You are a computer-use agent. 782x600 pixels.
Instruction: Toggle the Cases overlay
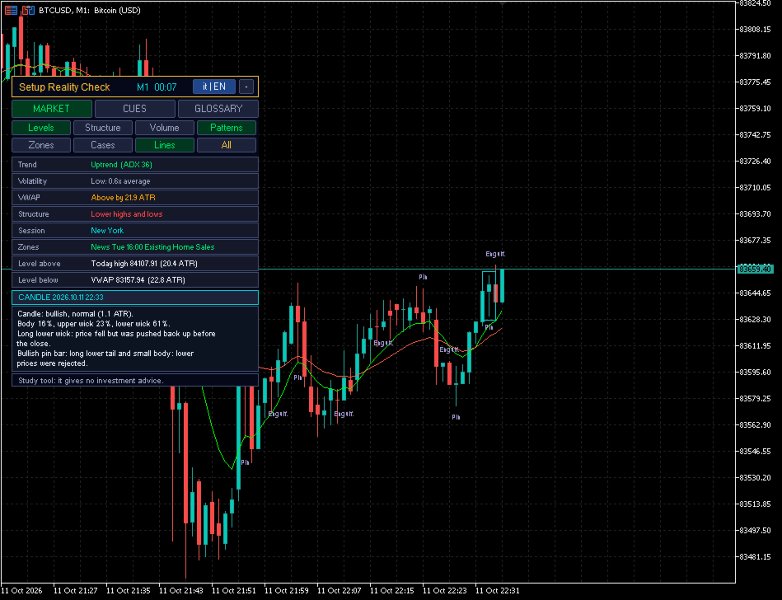pos(103,145)
